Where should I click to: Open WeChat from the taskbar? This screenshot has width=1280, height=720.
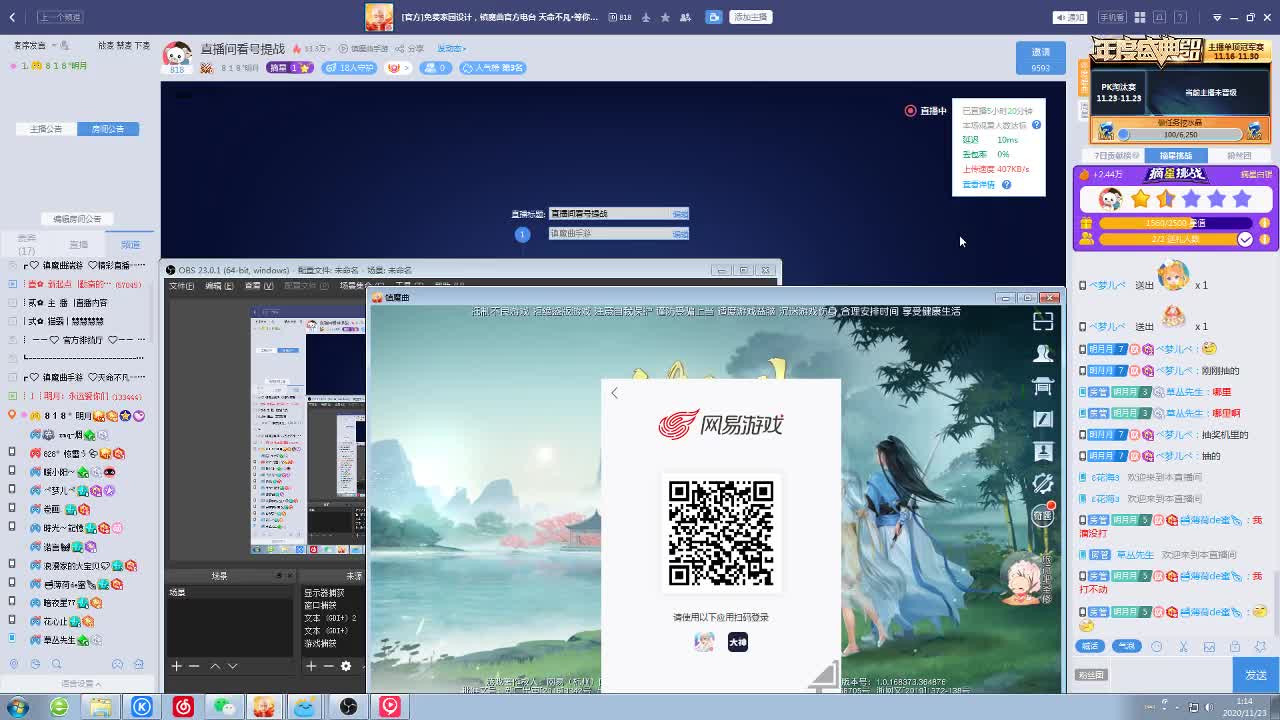point(223,707)
